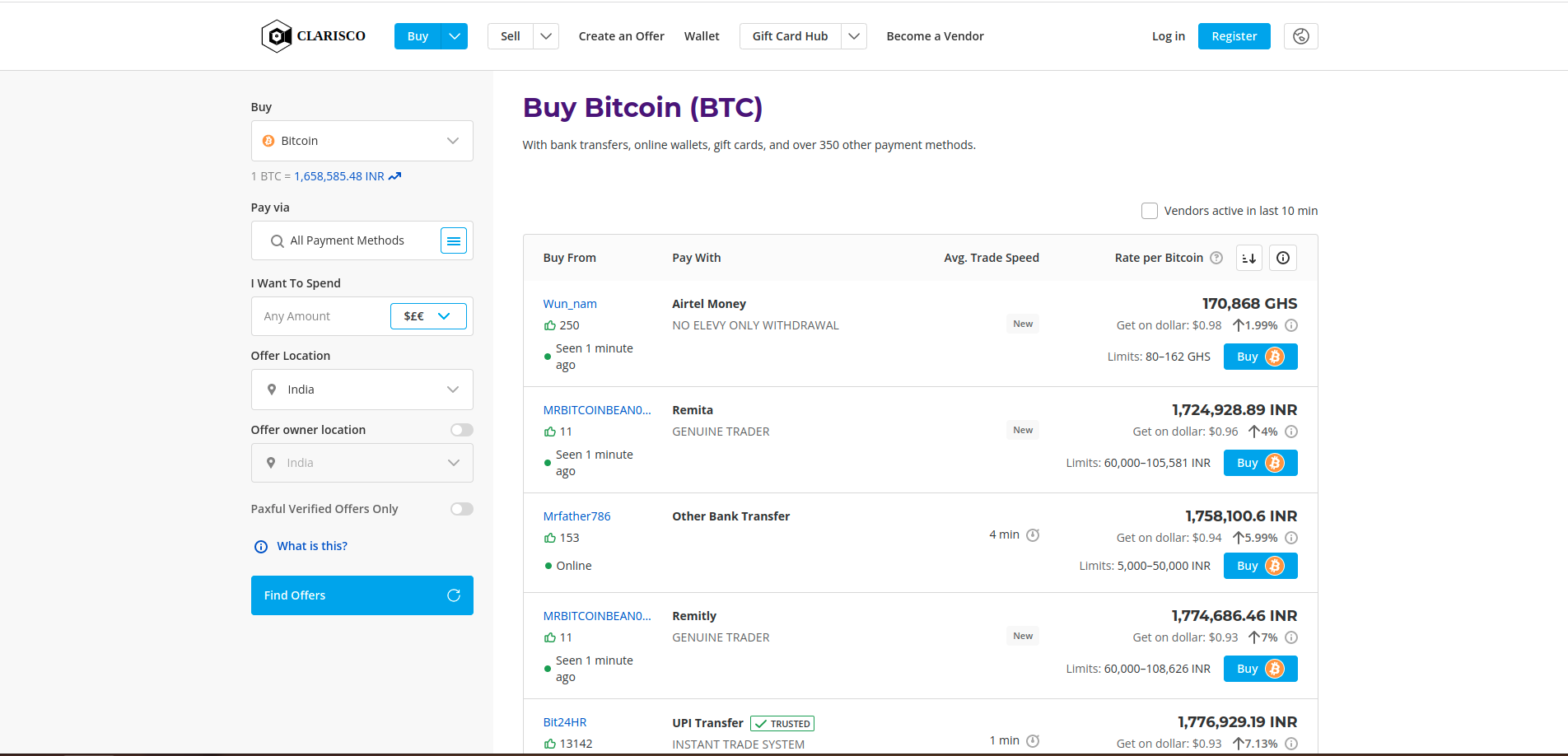Buy the Other Bank Transfer offer
The image size is (1568, 756).
(1261, 566)
